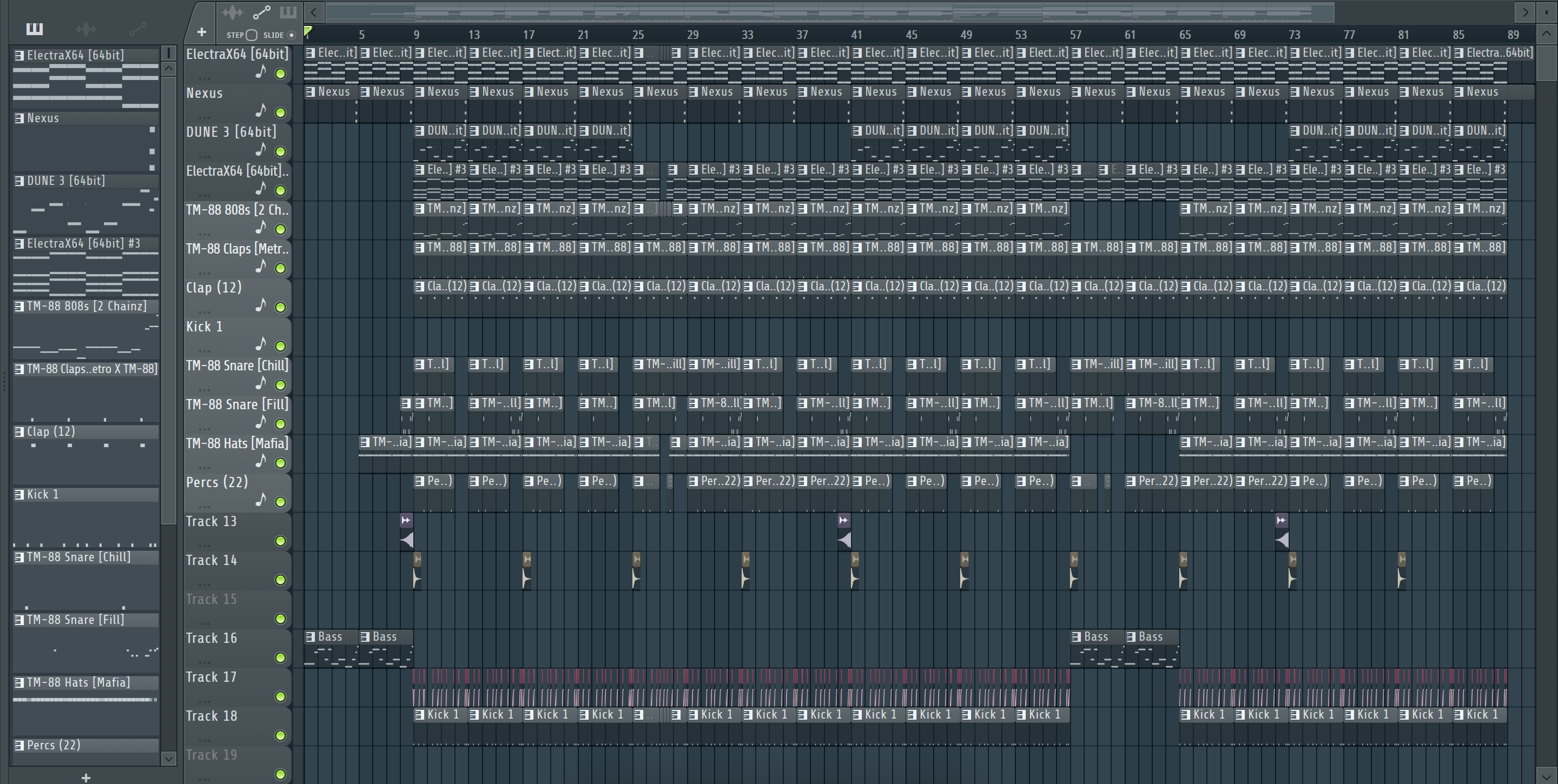Mute the DUNE 3 [64bit] track

280,152
